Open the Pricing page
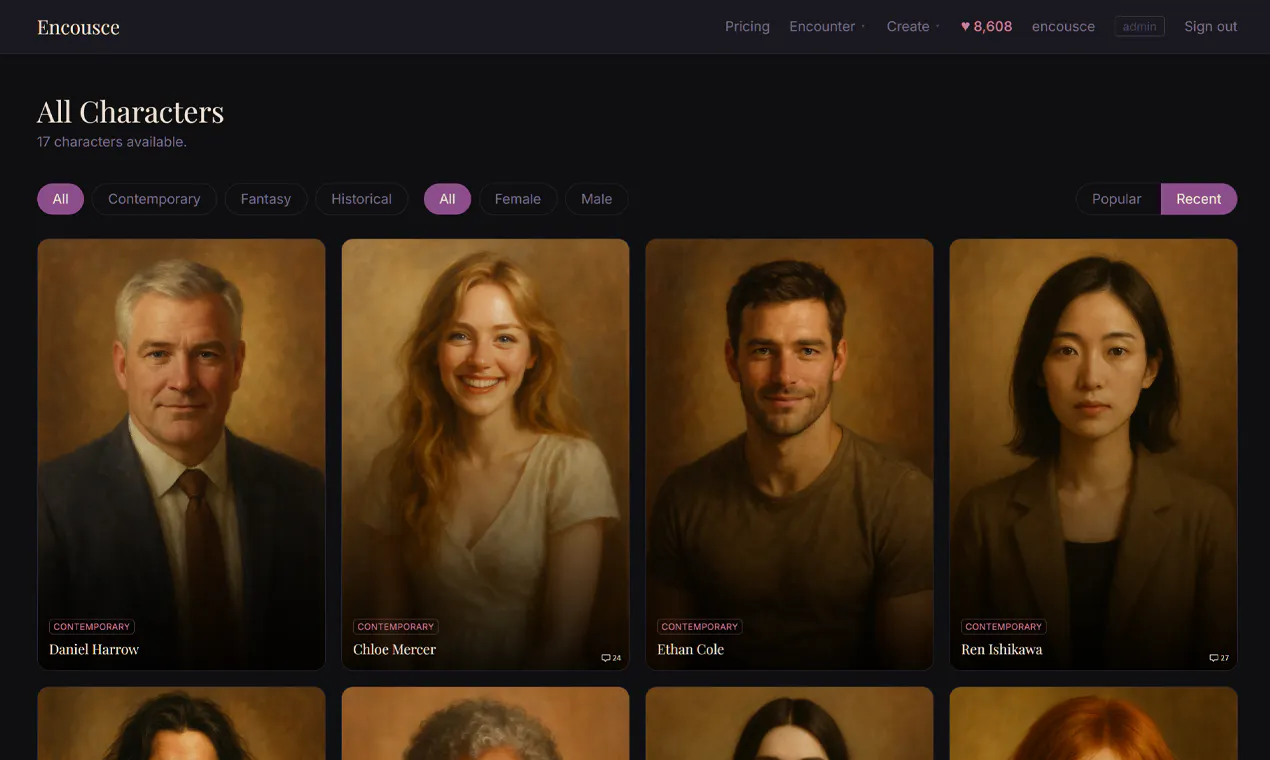Screen dimensions: 1270x760 (x=747, y=27)
